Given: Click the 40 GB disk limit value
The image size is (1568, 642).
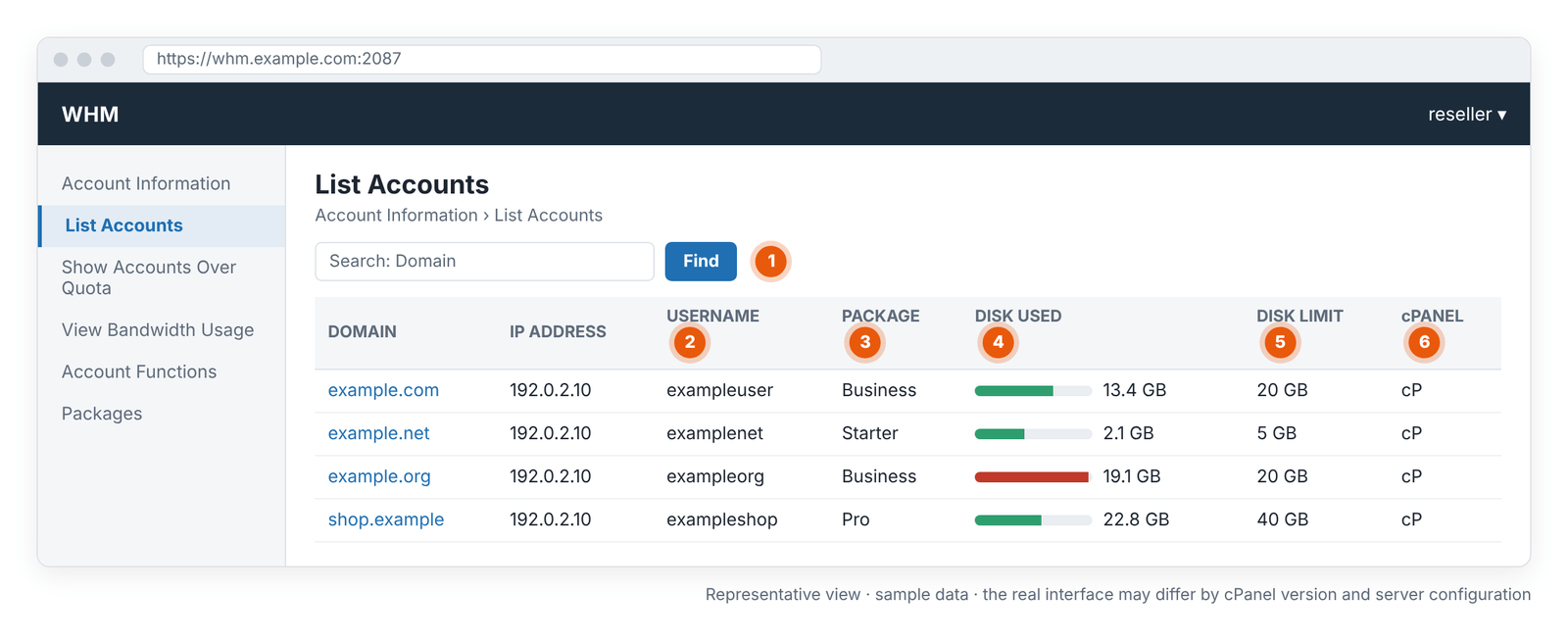Looking at the screenshot, I should [x=1283, y=519].
